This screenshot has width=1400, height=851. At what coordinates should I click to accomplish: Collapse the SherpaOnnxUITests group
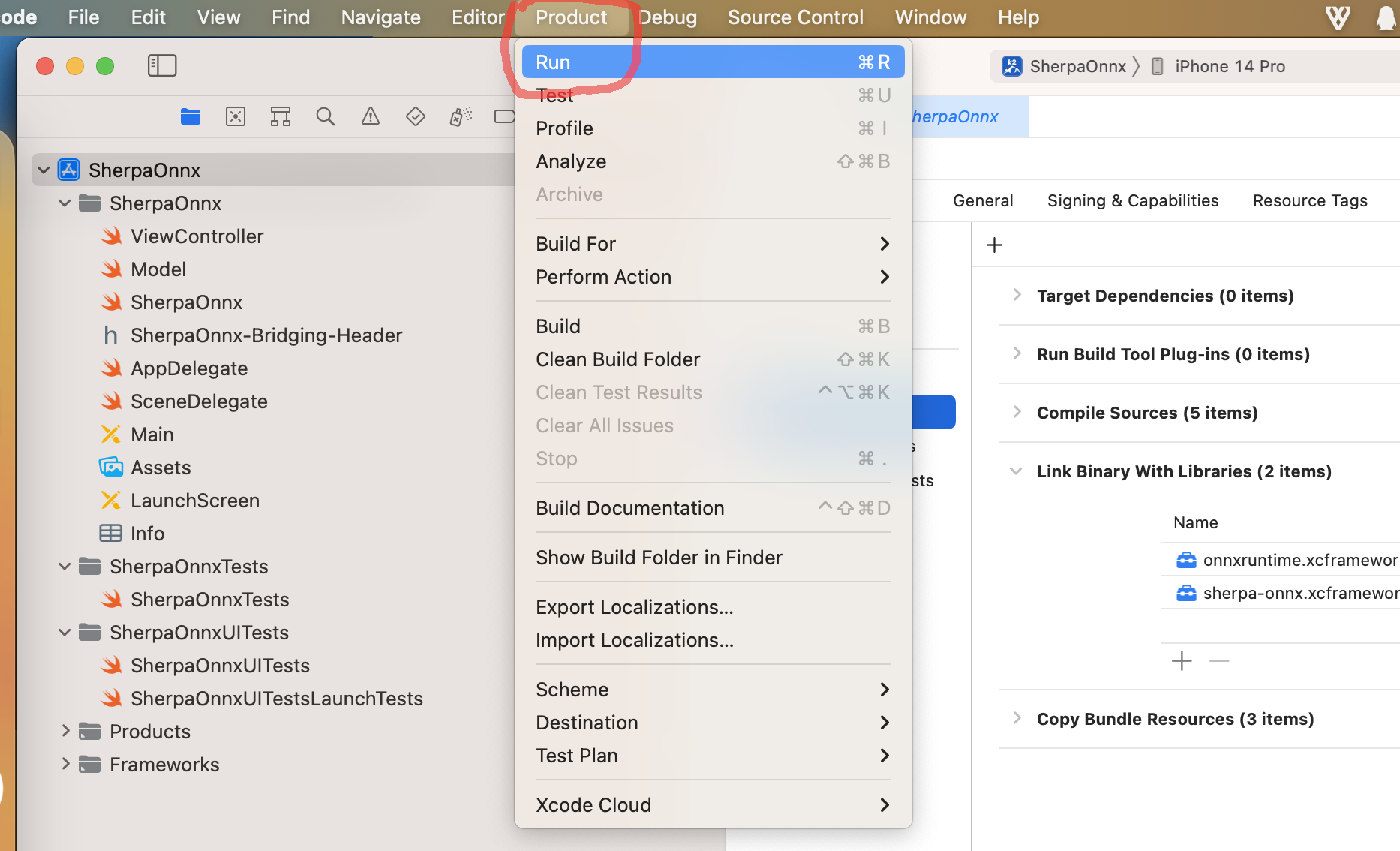point(65,633)
